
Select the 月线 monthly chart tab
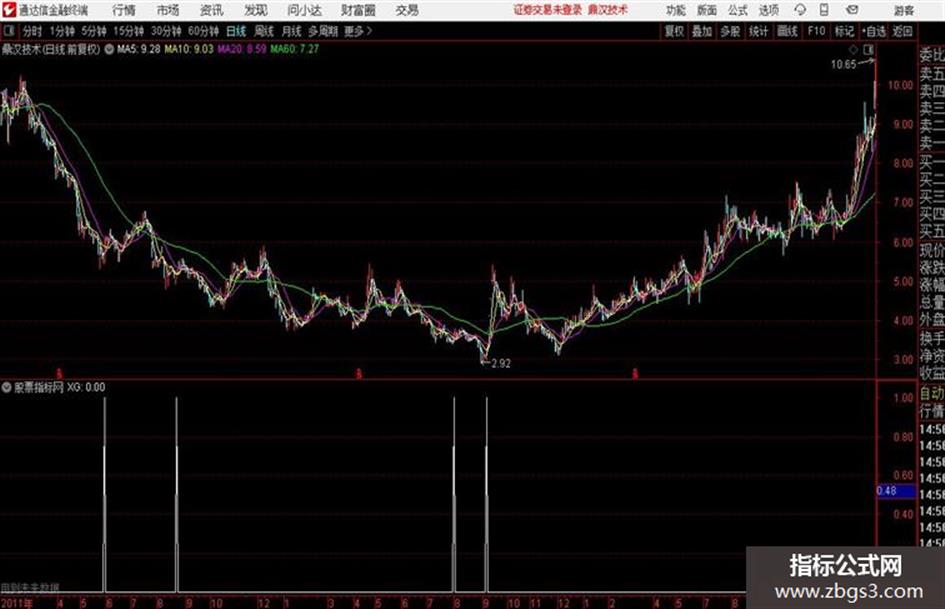[x=292, y=31]
